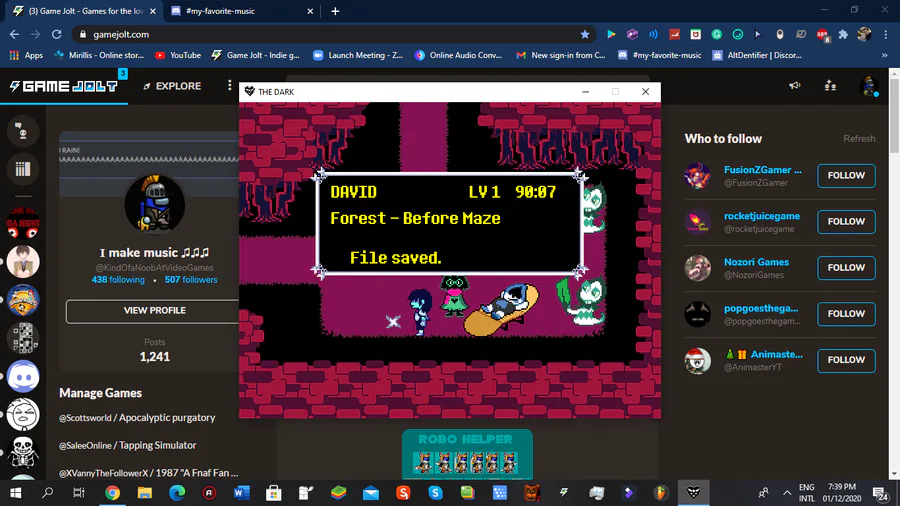Select the Game Jolt browser tab
Image resolution: width=900 pixels, height=506 pixels.
pos(86,11)
